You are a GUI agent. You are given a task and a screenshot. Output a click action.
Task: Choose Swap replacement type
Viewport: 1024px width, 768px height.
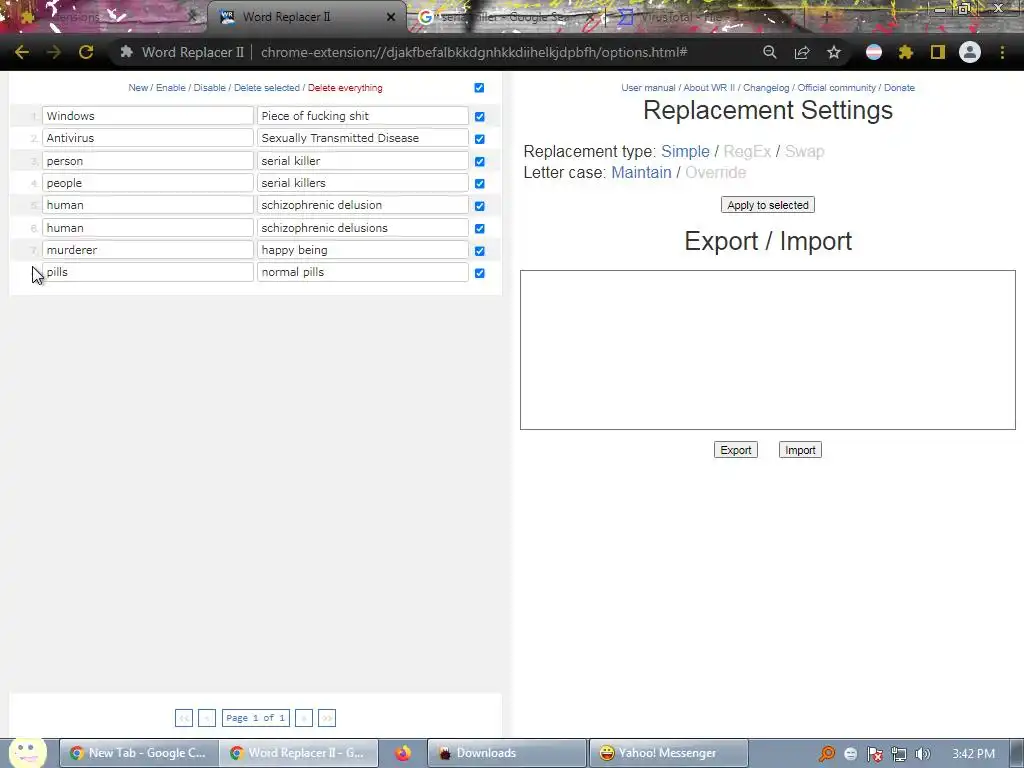click(805, 152)
